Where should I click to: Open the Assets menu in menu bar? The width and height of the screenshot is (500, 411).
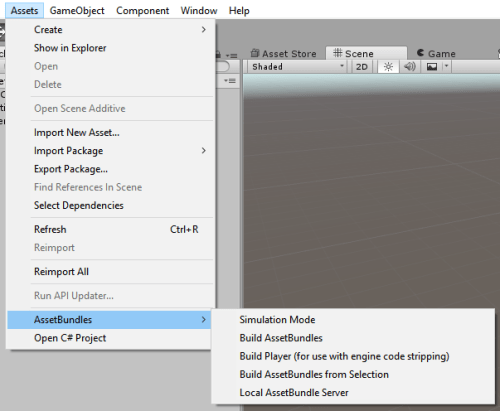(24, 11)
